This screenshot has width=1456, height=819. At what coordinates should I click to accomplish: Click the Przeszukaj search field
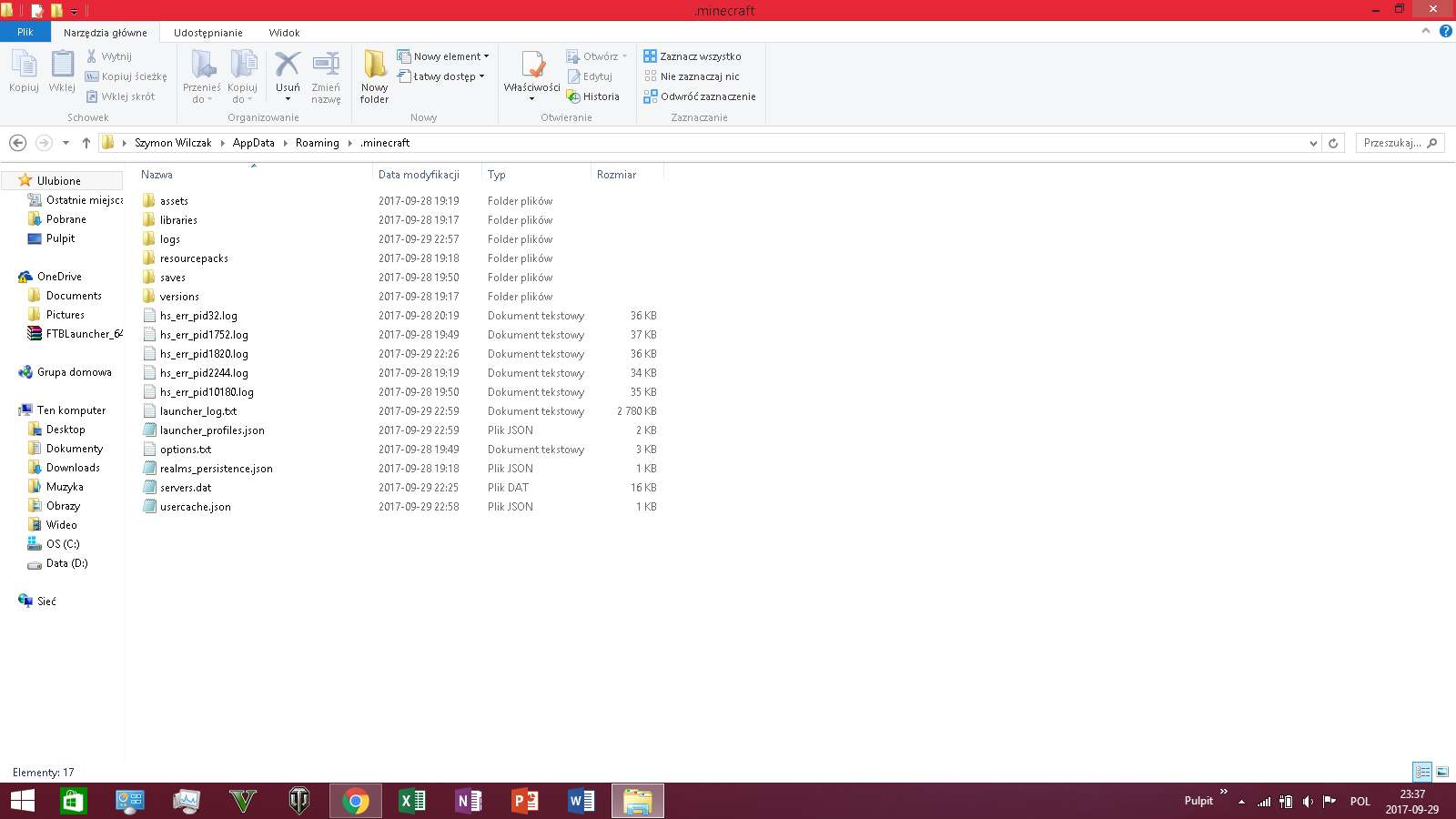pyautogui.click(x=1392, y=143)
